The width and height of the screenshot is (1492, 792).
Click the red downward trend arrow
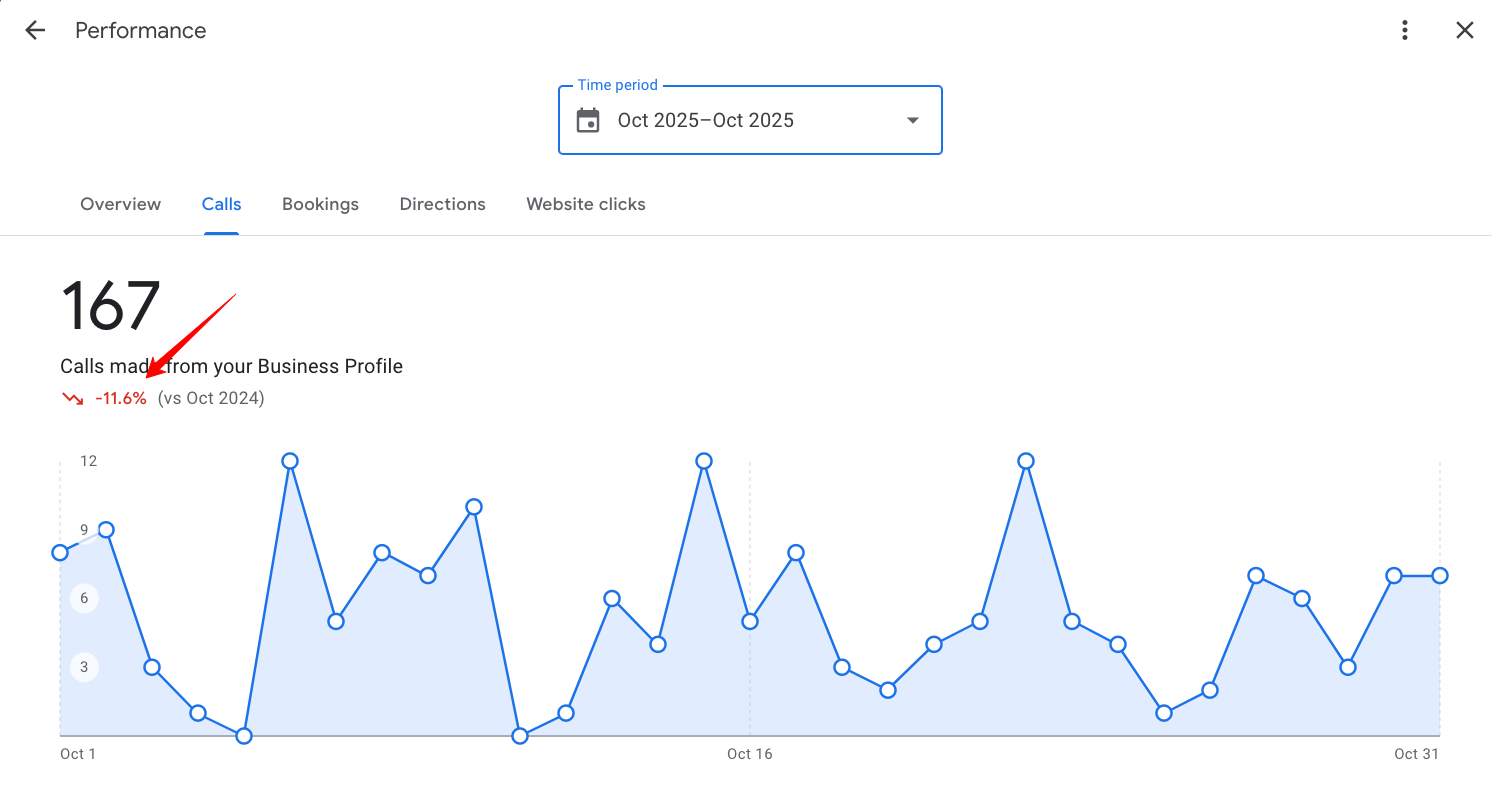point(71,398)
